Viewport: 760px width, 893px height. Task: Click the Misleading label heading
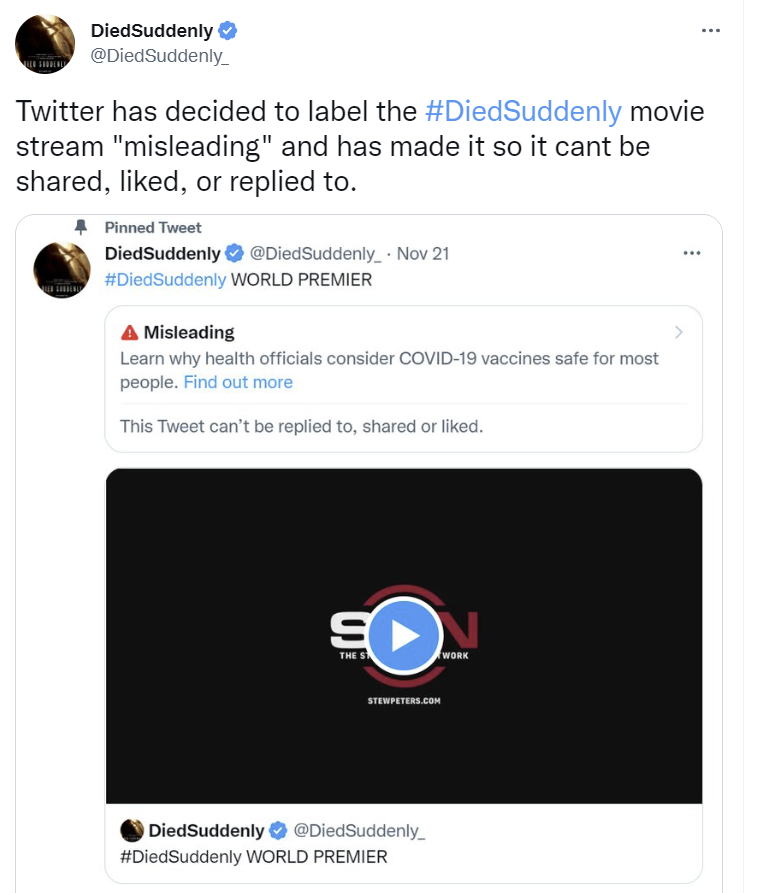point(189,332)
